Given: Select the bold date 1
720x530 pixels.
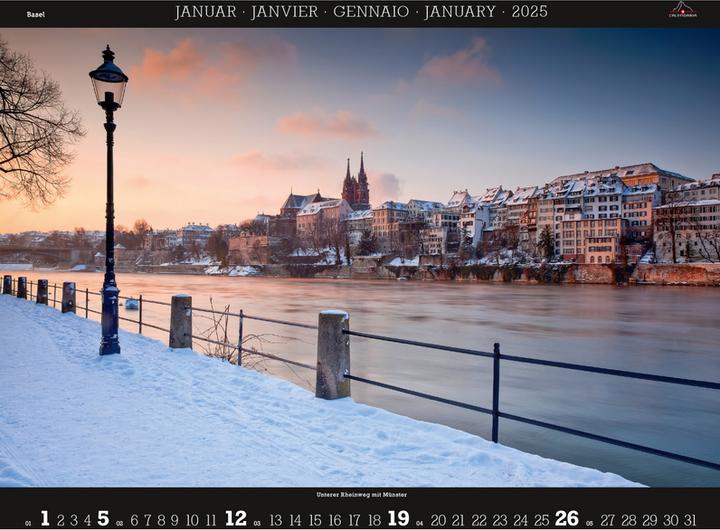Looking at the screenshot, I should [x=45, y=519].
